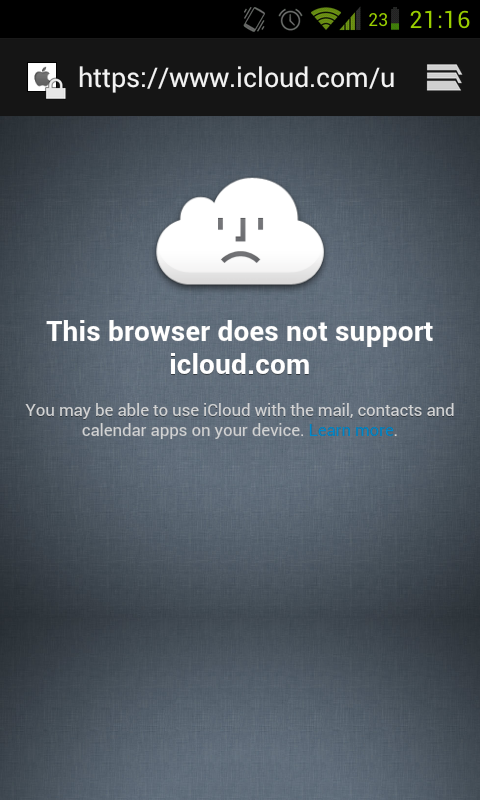Screen dimensions: 480x800
Task: Tap the empty gray page background
Action: pos(240,612)
